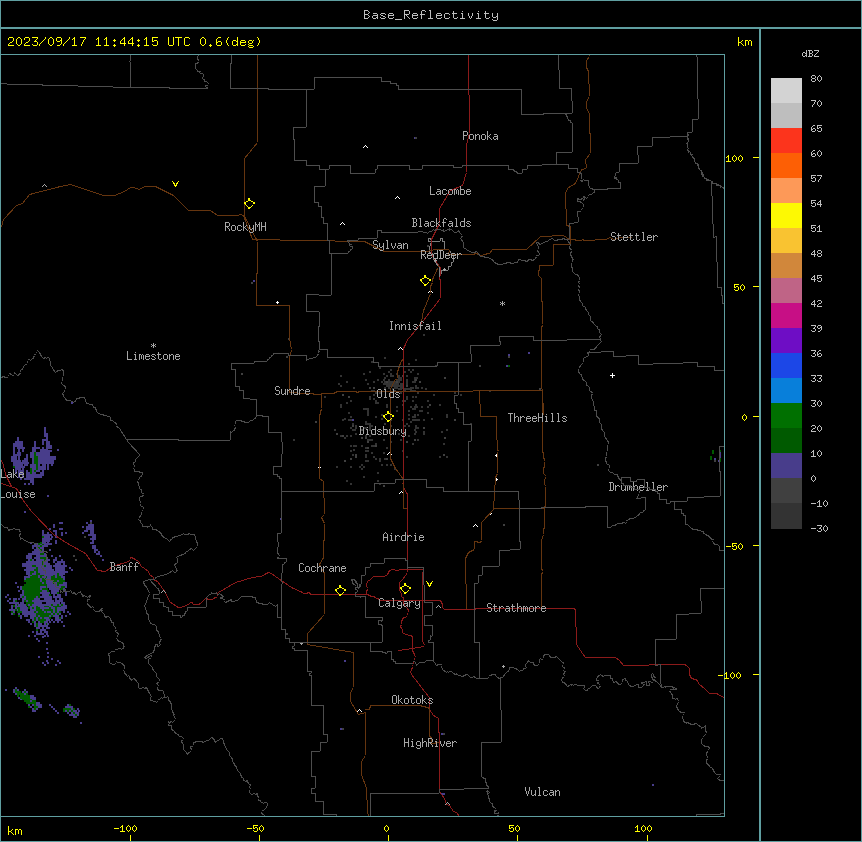Click the Innisfail city label
This screenshot has width=862, height=842.
coord(415,326)
